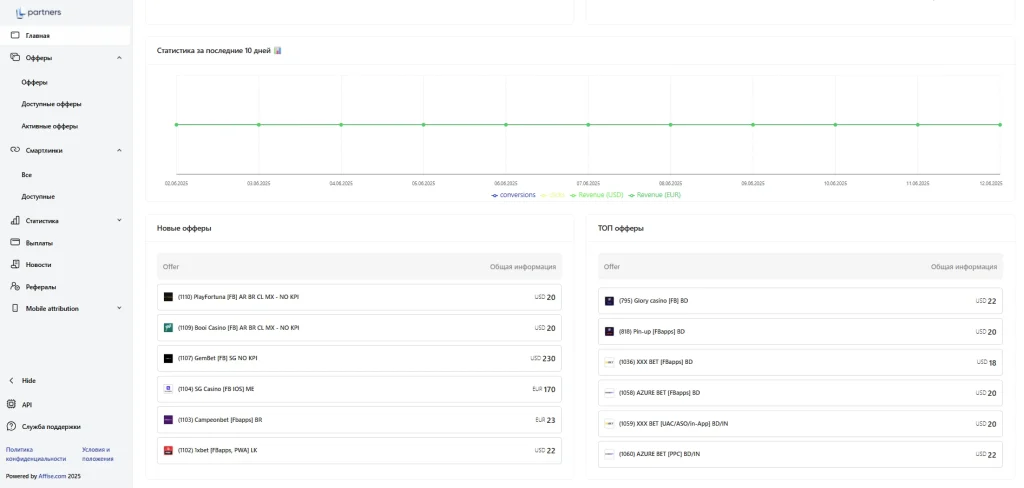Click the Рефералы people icon
Screen dimensions: 1024x488
point(15,286)
